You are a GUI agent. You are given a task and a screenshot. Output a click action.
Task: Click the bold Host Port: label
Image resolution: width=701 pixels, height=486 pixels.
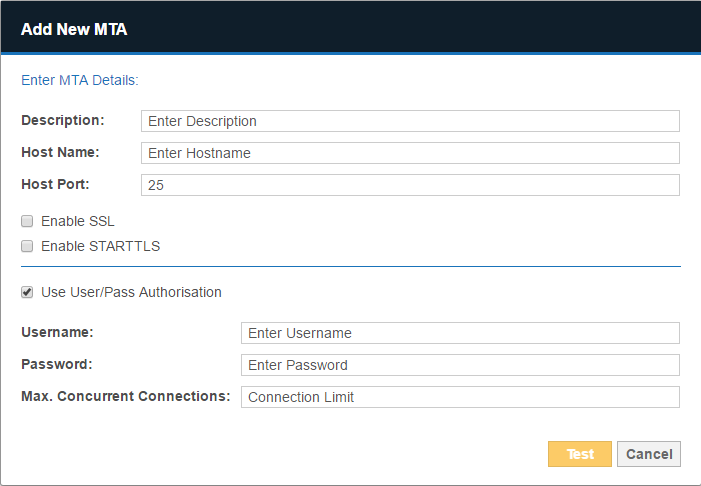(55, 184)
